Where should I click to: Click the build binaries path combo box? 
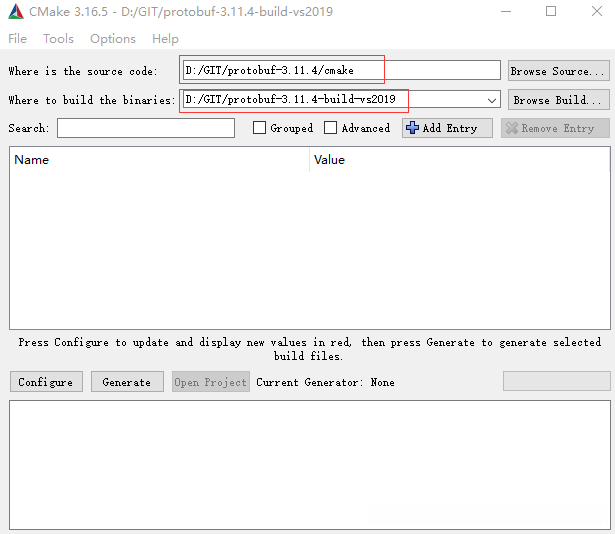pyautogui.click(x=342, y=99)
